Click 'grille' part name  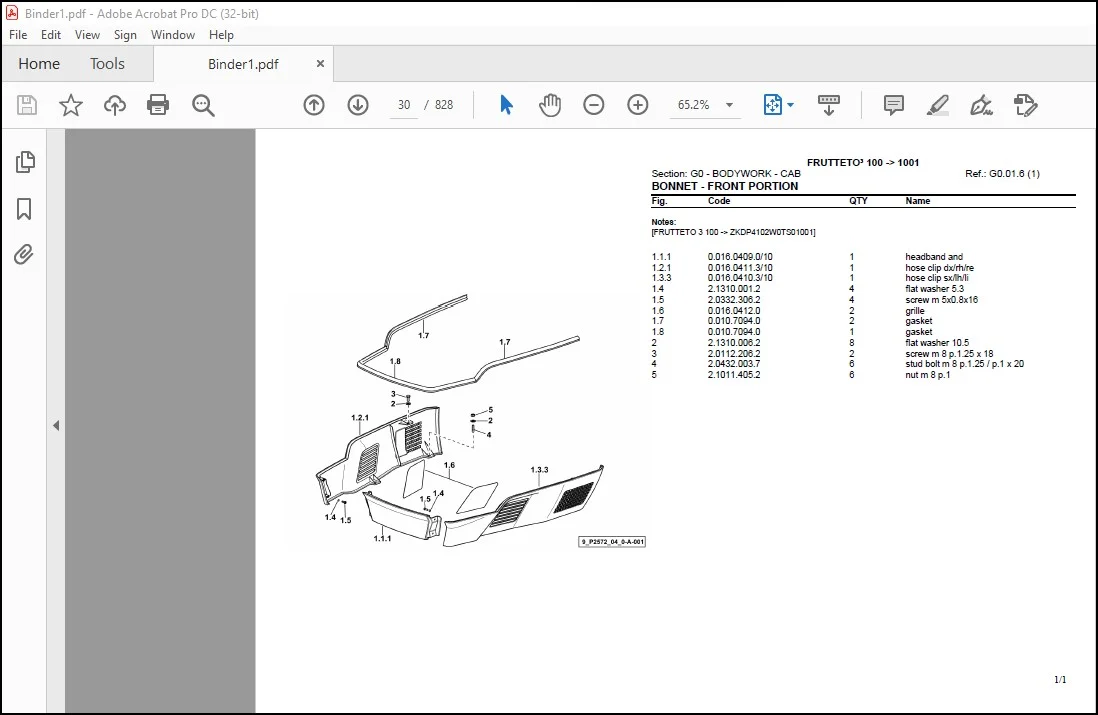click(915, 311)
